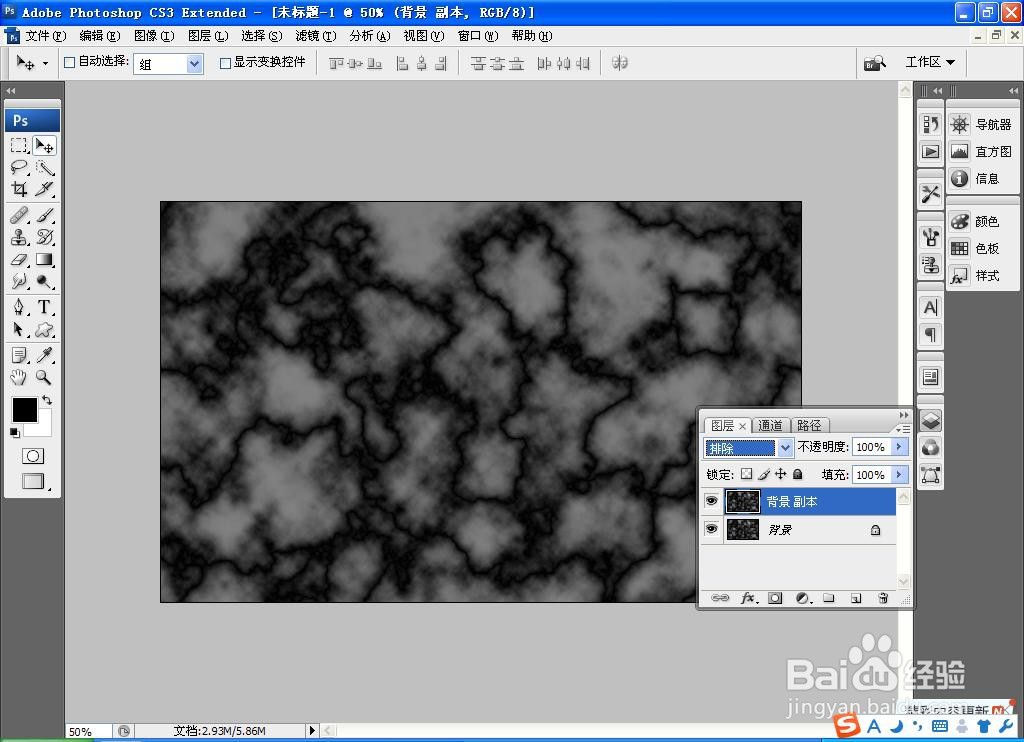The width and height of the screenshot is (1024, 742).
Task: Enable the 显示变换控件 checkbox
Action: 225,63
